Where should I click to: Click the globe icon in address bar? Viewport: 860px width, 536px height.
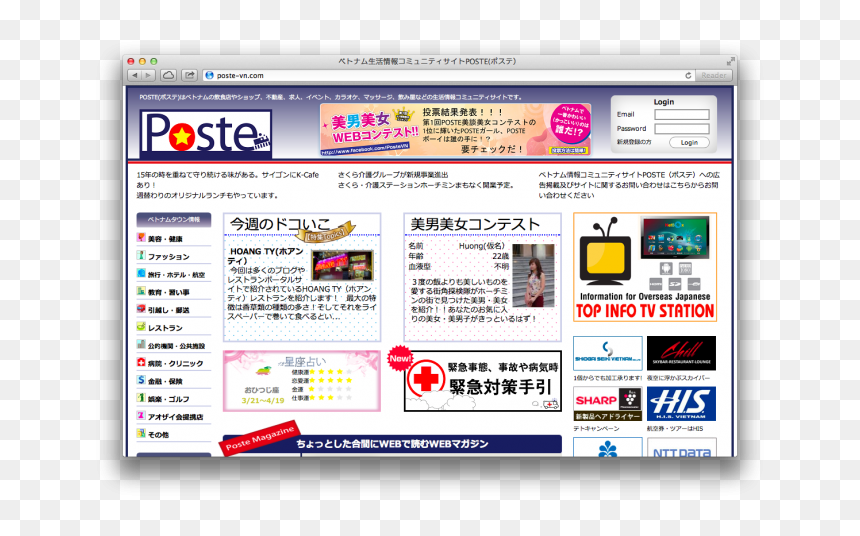(209, 75)
